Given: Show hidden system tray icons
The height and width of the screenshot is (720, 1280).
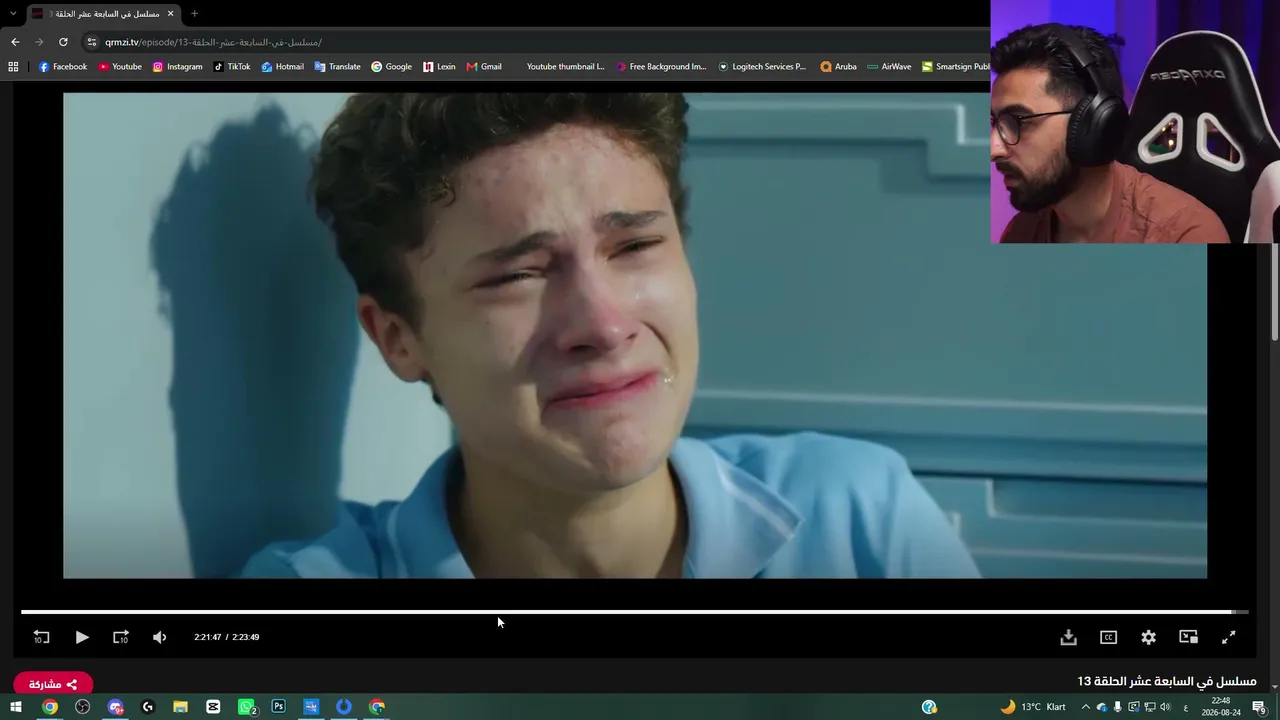Looking at the screenshot, I should point(1085,707).
